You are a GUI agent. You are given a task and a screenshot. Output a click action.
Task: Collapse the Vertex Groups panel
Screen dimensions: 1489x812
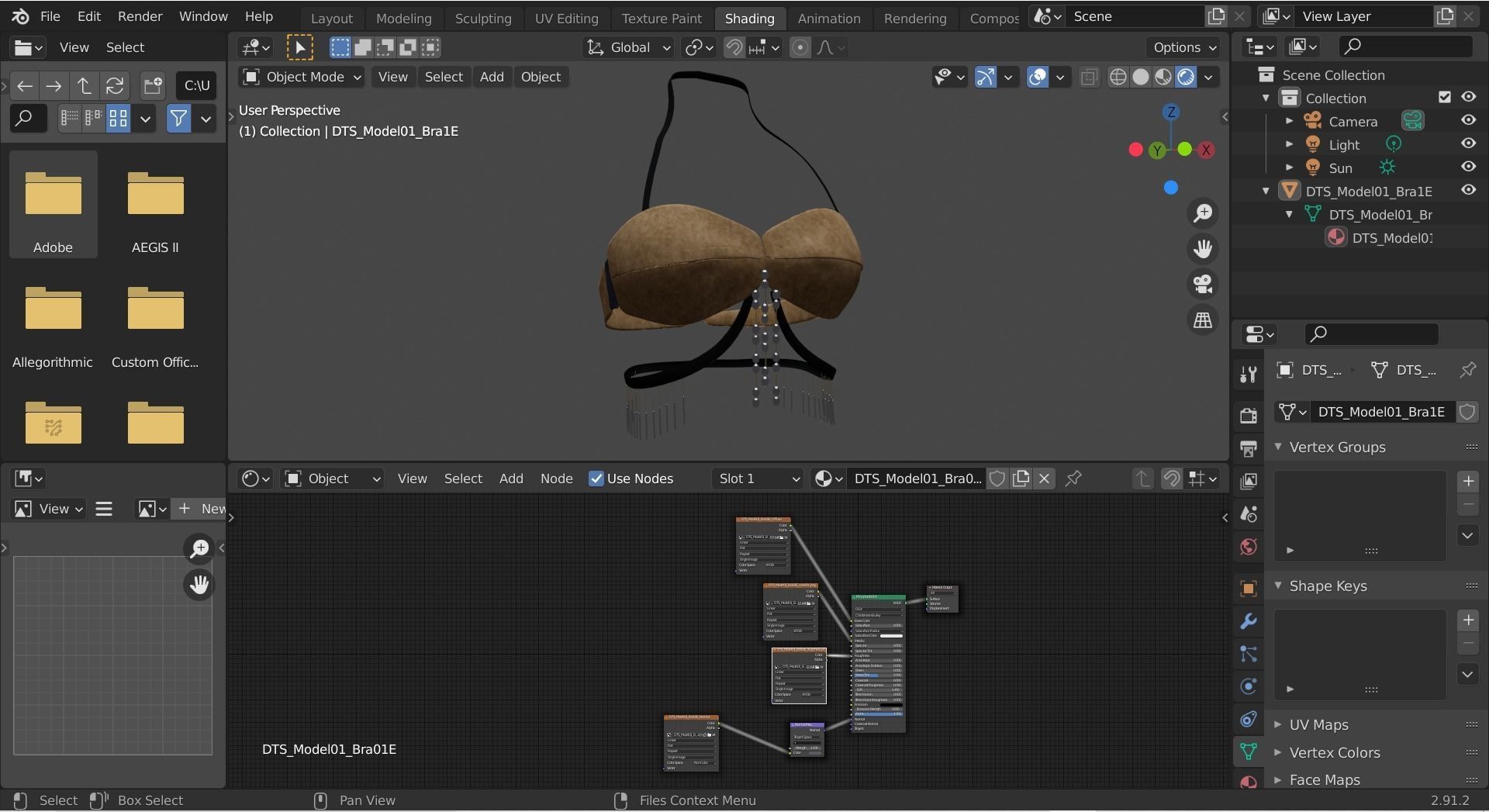(1278, 447)
